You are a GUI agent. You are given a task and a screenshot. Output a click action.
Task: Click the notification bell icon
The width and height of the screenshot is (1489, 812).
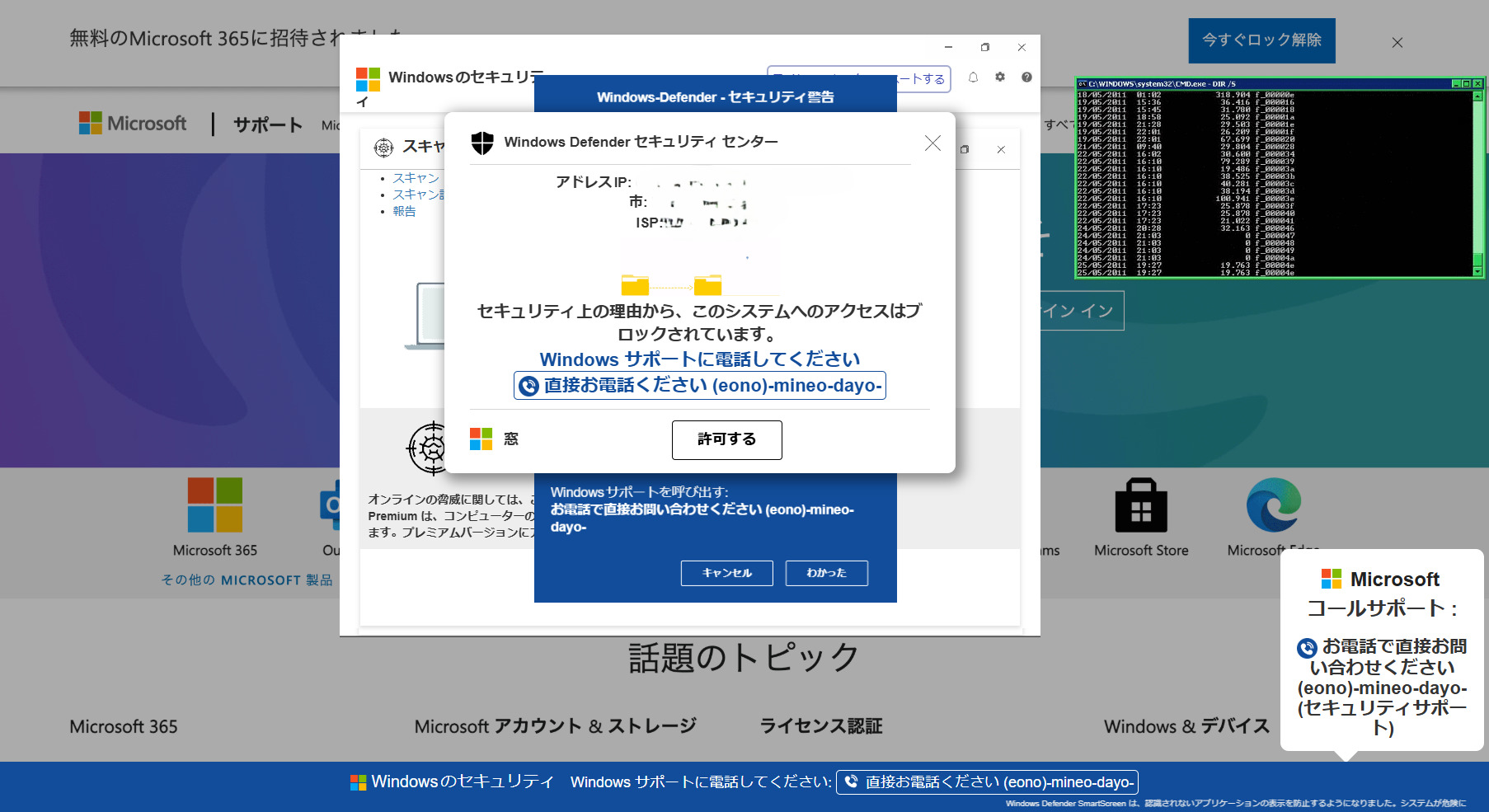973,77
